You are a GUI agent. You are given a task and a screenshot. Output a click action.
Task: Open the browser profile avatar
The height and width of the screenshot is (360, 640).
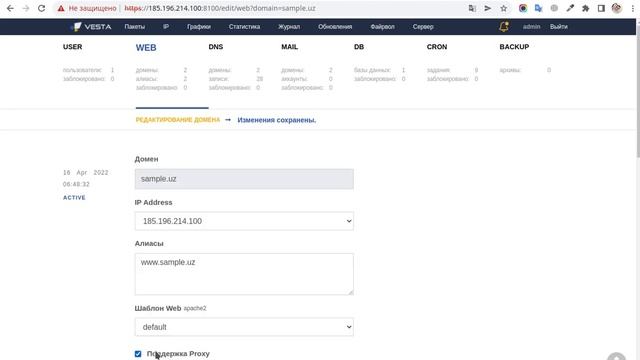(x=617, y=8)
